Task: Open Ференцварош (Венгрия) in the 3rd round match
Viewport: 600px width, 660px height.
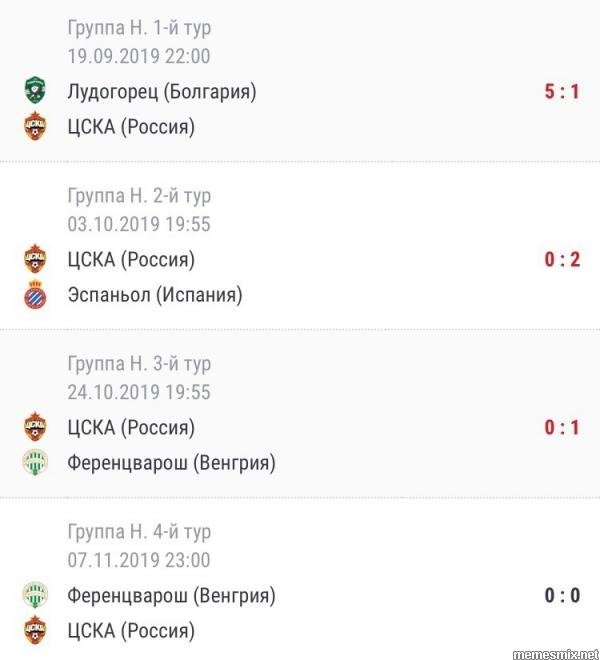Action: (x=171, y=463)
